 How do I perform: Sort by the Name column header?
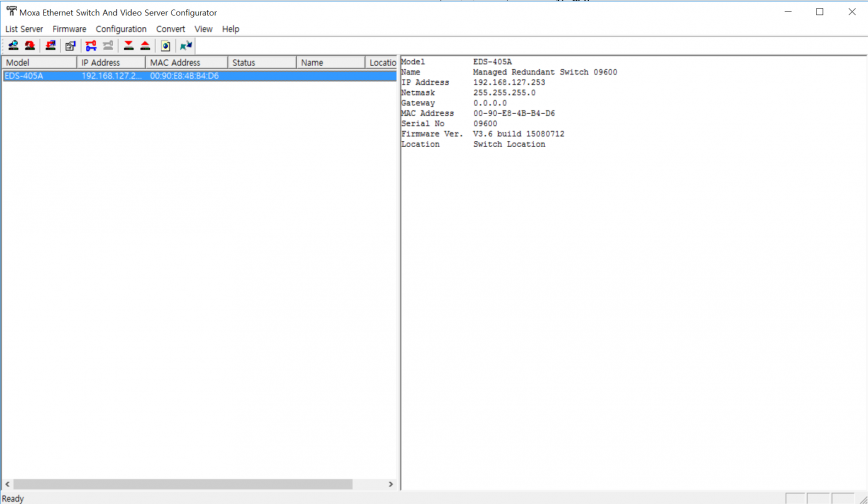coord(330,63)
